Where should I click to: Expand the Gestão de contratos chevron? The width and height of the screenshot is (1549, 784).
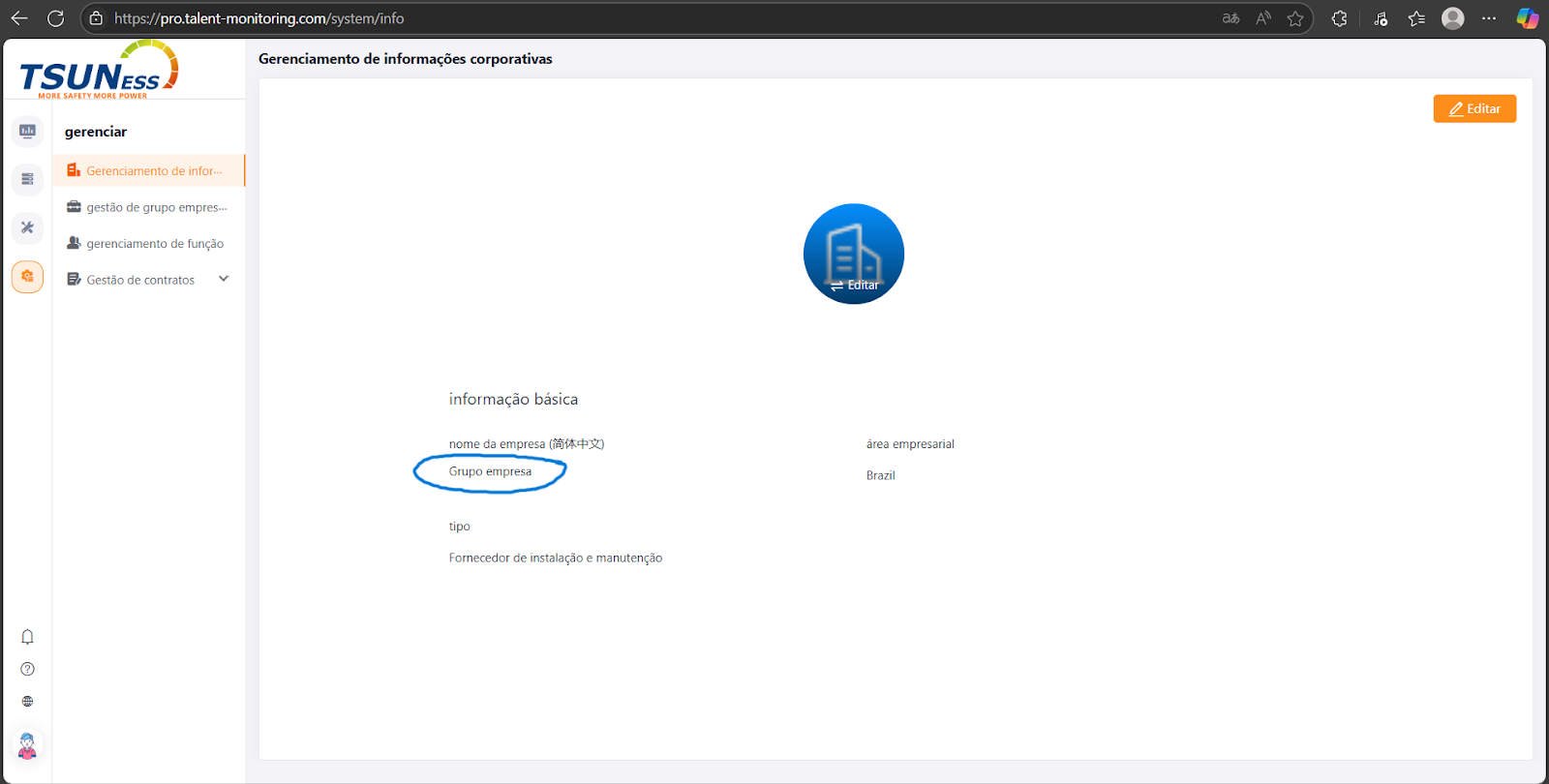(x=224, y=279)
